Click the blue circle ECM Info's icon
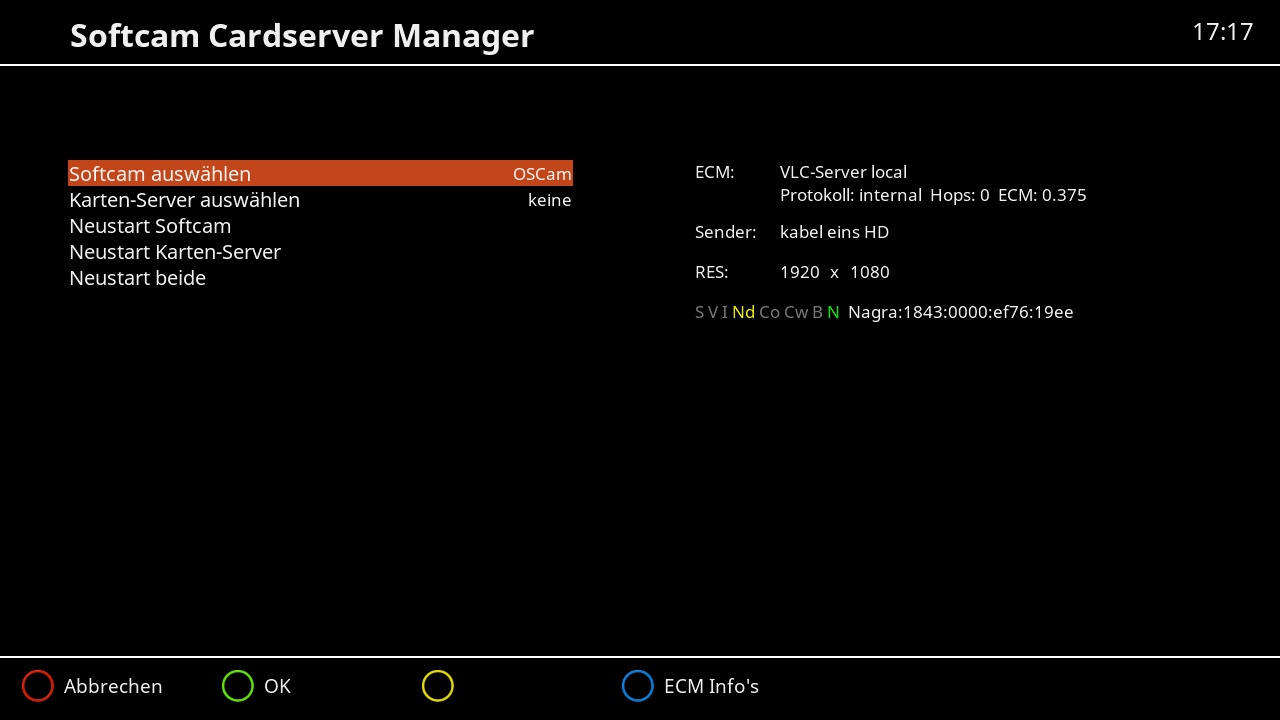This screenshot has width=1280, height=720. click(638, 686)
